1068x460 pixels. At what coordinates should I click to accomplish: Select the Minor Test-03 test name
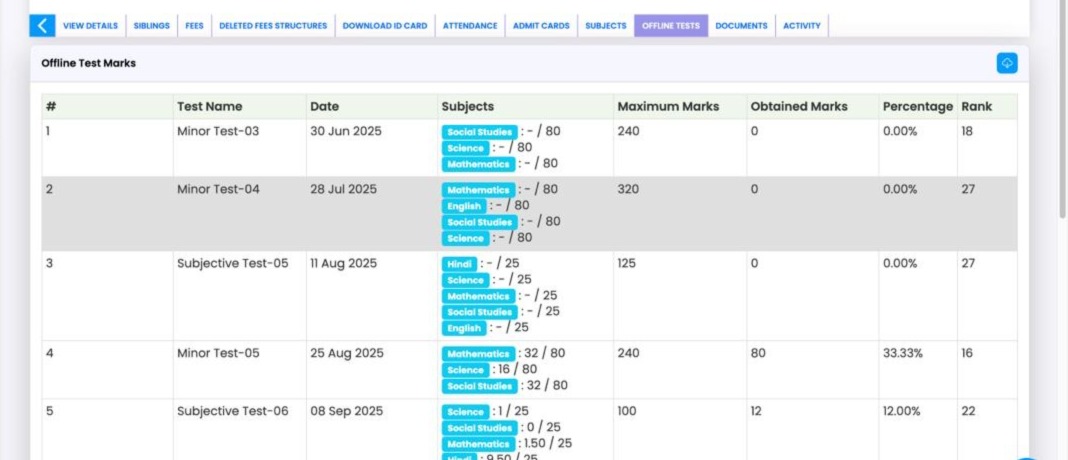[218, 132]
